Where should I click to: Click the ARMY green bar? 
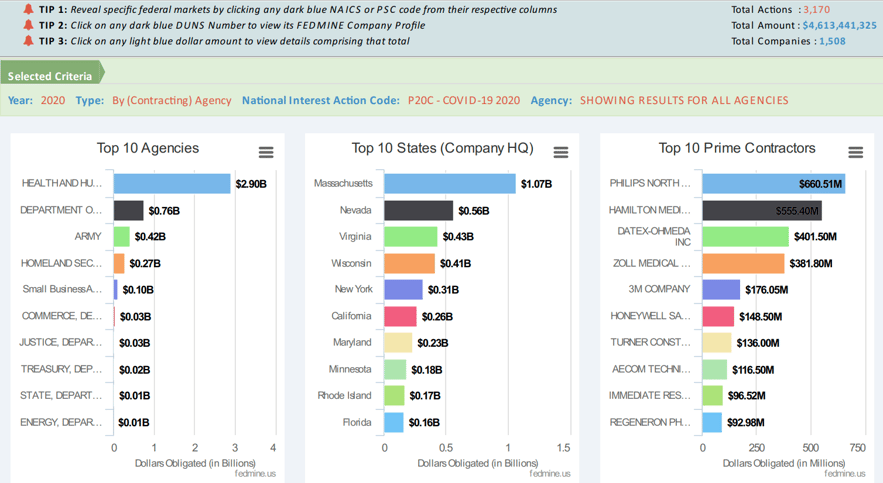122,236
